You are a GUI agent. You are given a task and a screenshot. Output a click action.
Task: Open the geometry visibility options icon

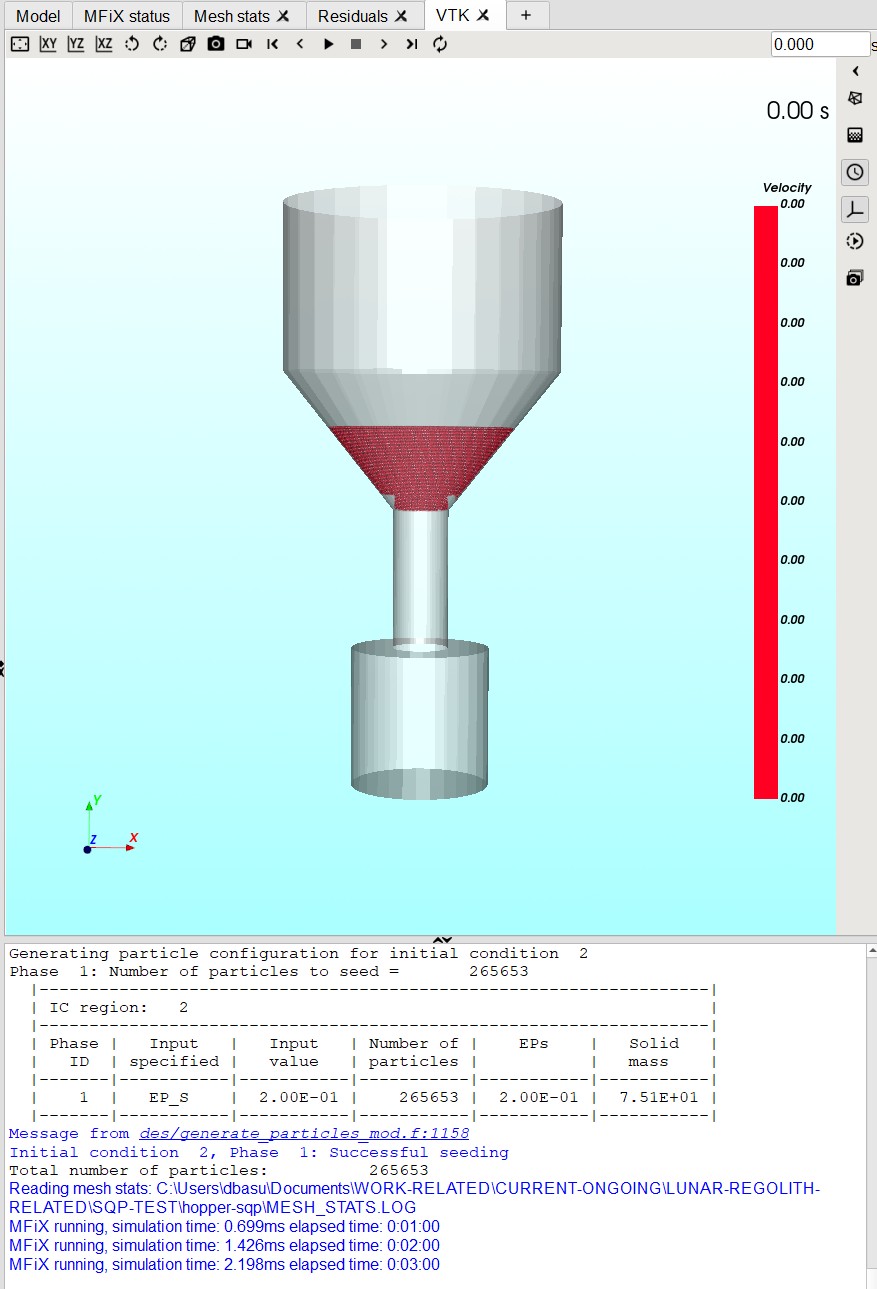click(x=855, y=99)
